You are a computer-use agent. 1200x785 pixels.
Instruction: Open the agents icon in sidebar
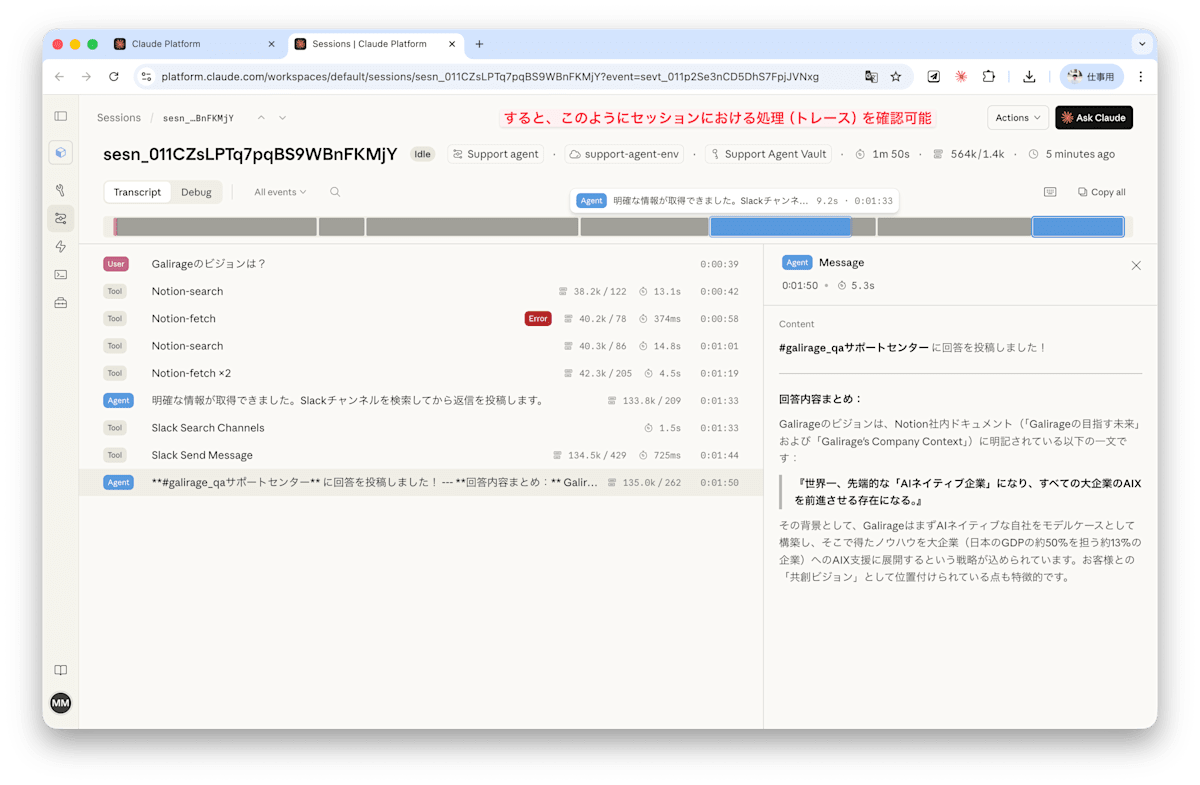click(x=60, y=190)
